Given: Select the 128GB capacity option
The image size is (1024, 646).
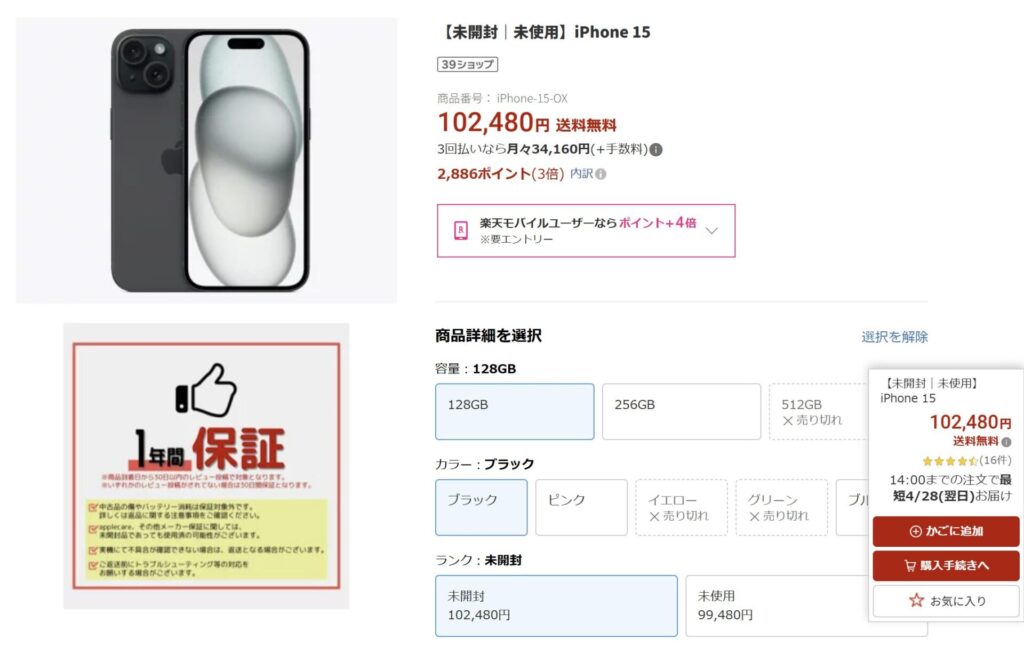Looking at the screenshot, I should click(515, 412).
